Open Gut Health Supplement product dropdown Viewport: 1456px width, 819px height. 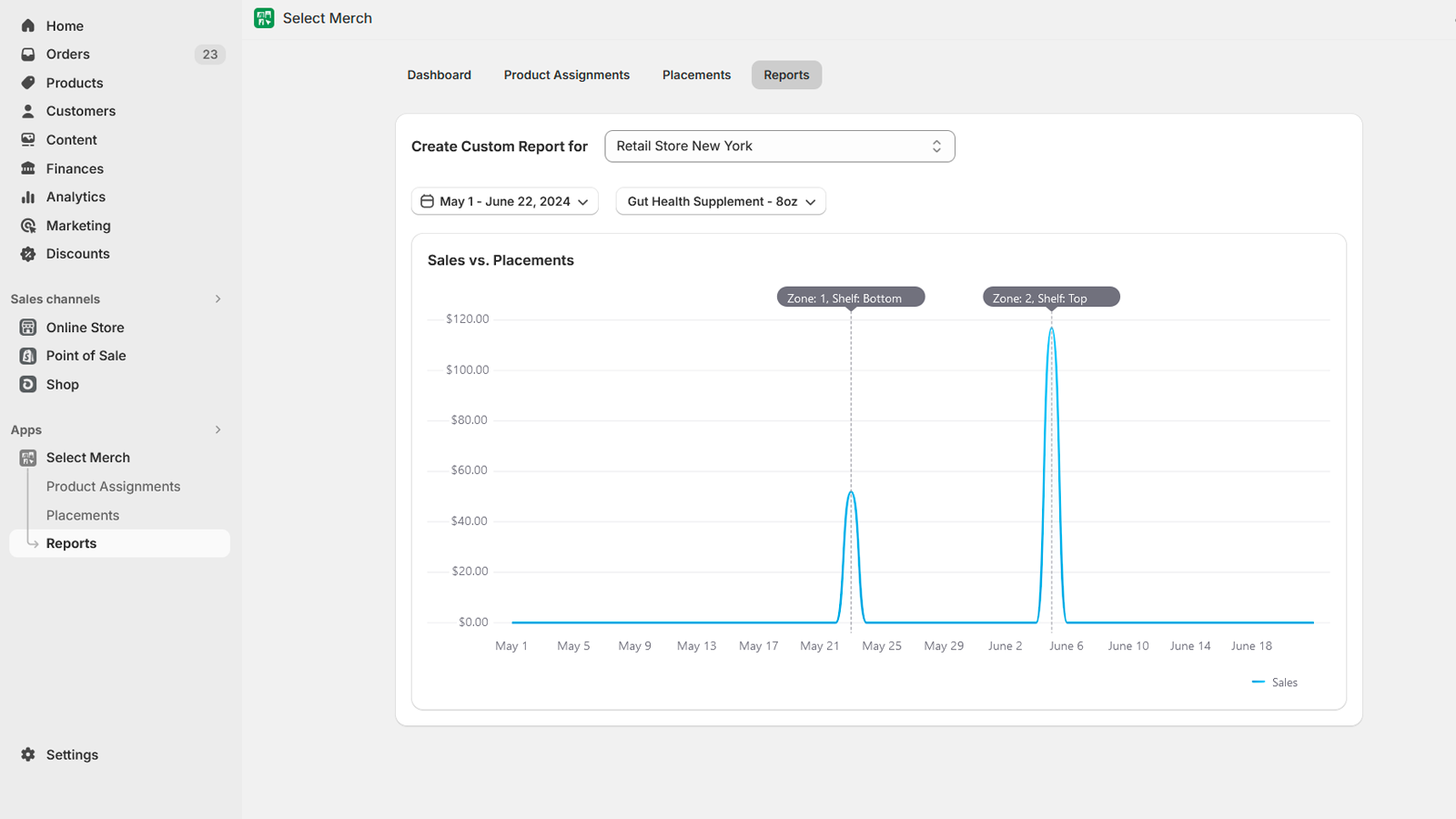[721, 201]
